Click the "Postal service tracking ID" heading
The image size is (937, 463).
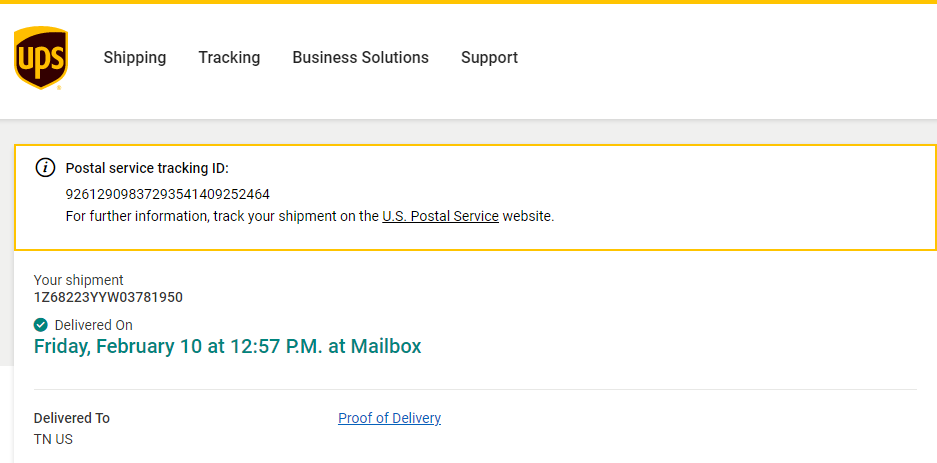click(147, 168)
